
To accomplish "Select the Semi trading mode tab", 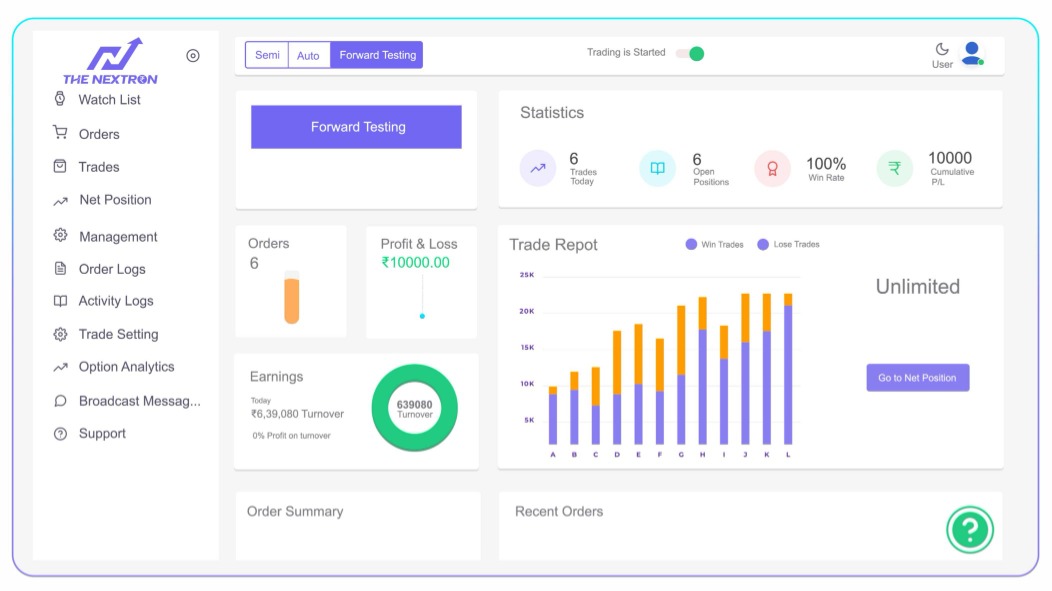I will coord(267,55).
